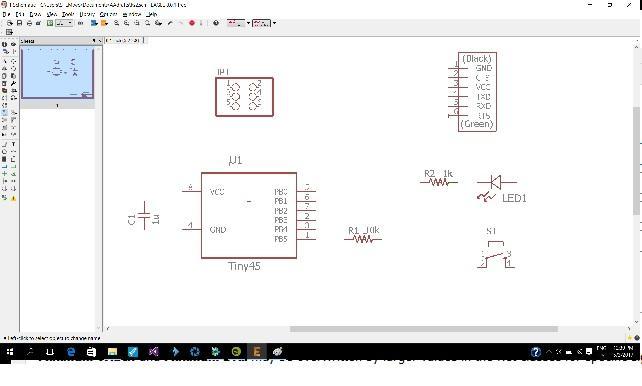
Task: Select the Circle draw tool
Action: pyautogui.click(x=5, y=151)
